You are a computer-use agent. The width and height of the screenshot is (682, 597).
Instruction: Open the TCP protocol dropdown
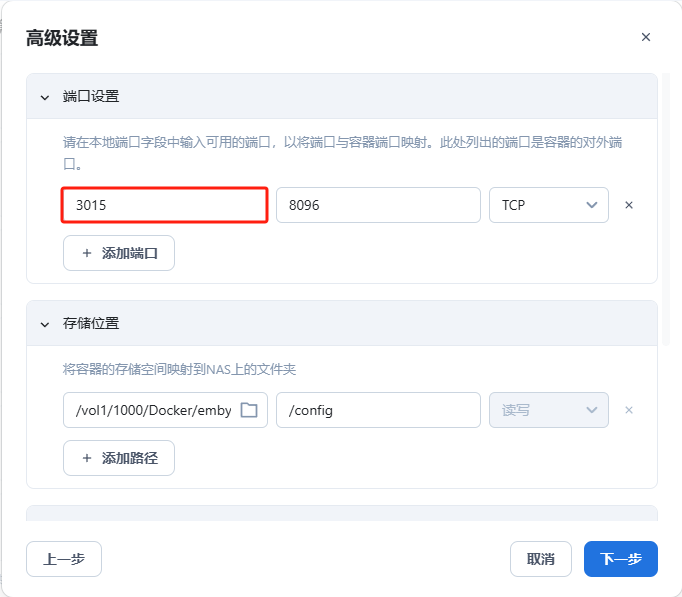pos(548,205)
